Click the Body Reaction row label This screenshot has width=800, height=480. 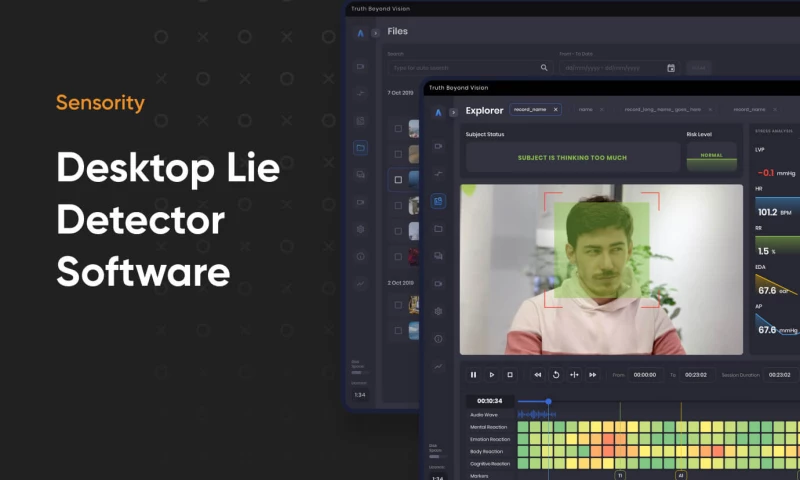point(486,451)
